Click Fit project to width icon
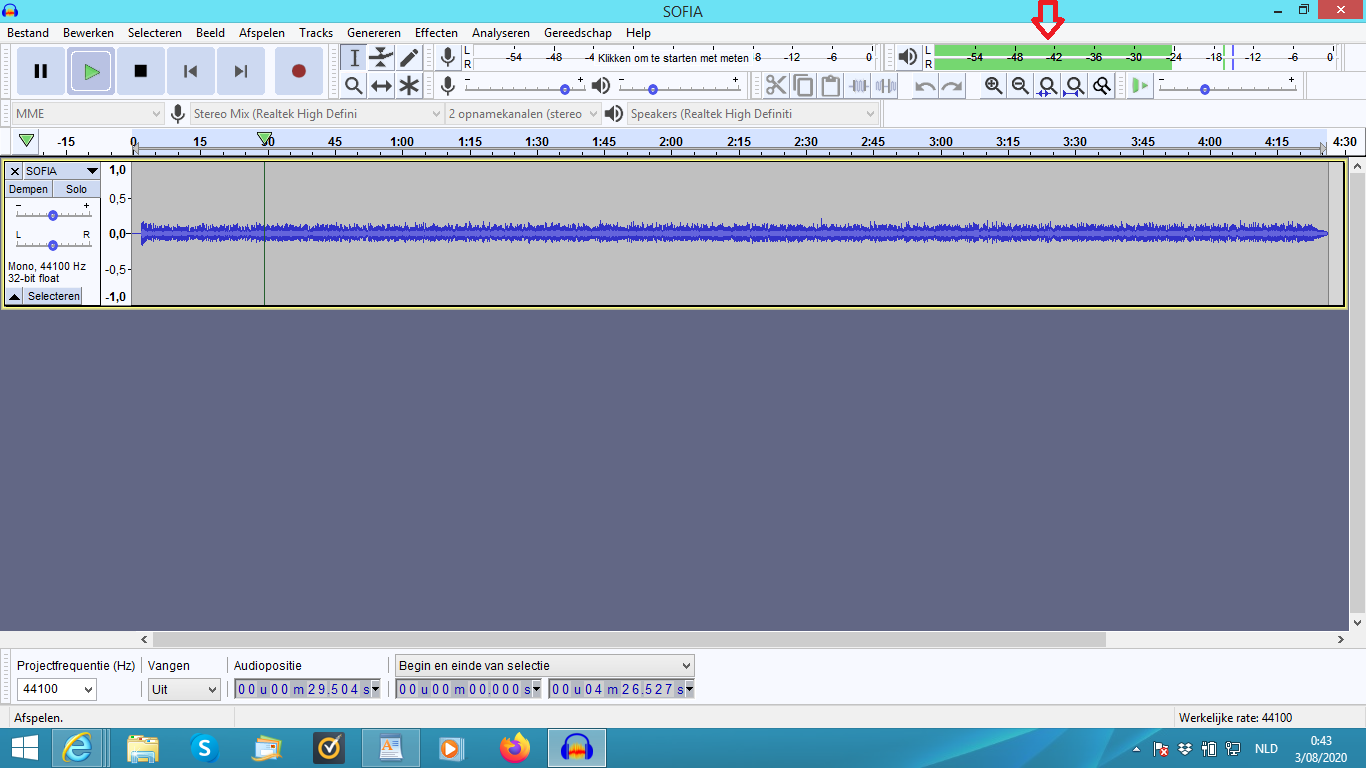The height and width of the screenshot is (768, 1366). [x=1074, y=86]
